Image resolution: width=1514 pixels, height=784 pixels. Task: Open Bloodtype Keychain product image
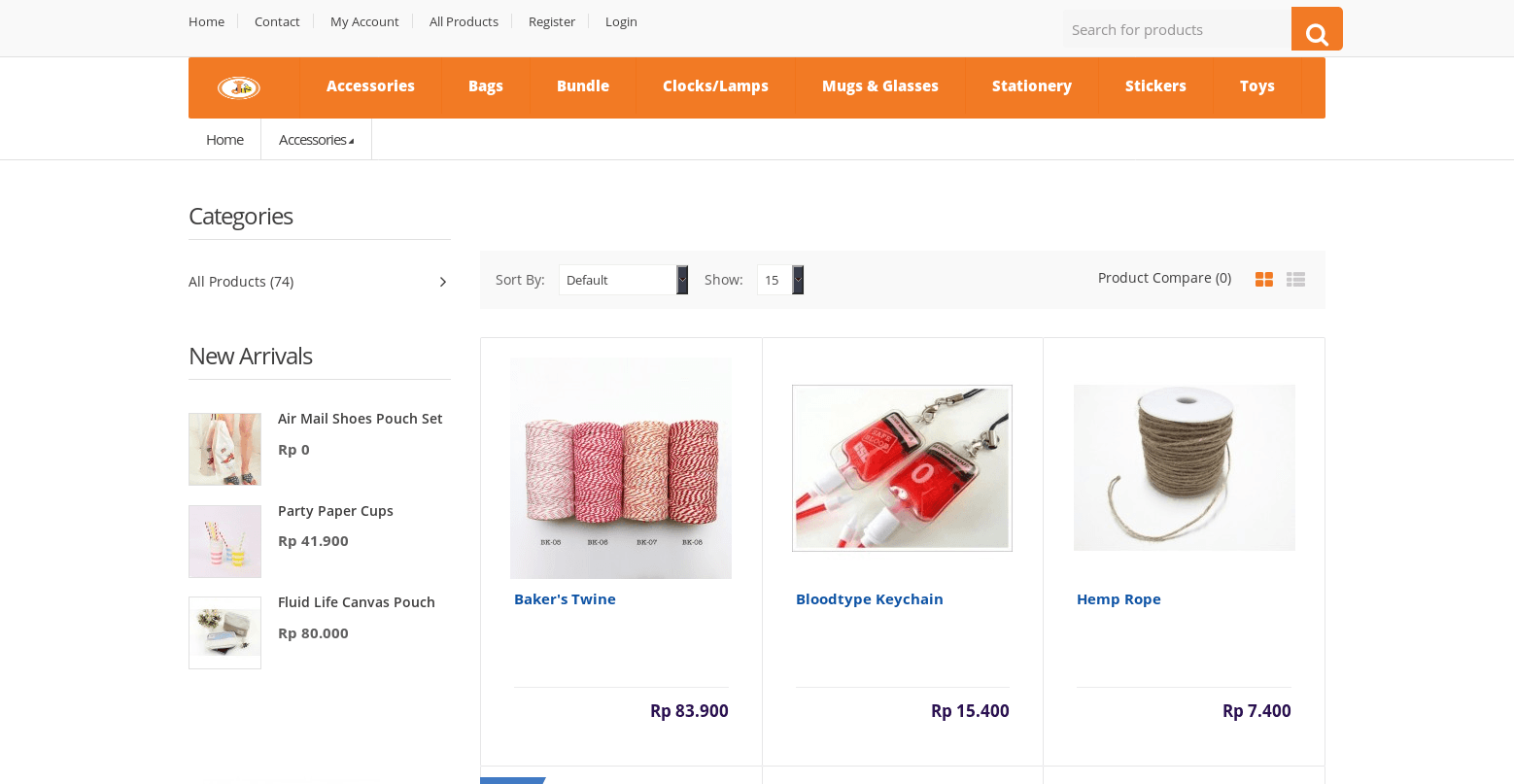point(902,468)
